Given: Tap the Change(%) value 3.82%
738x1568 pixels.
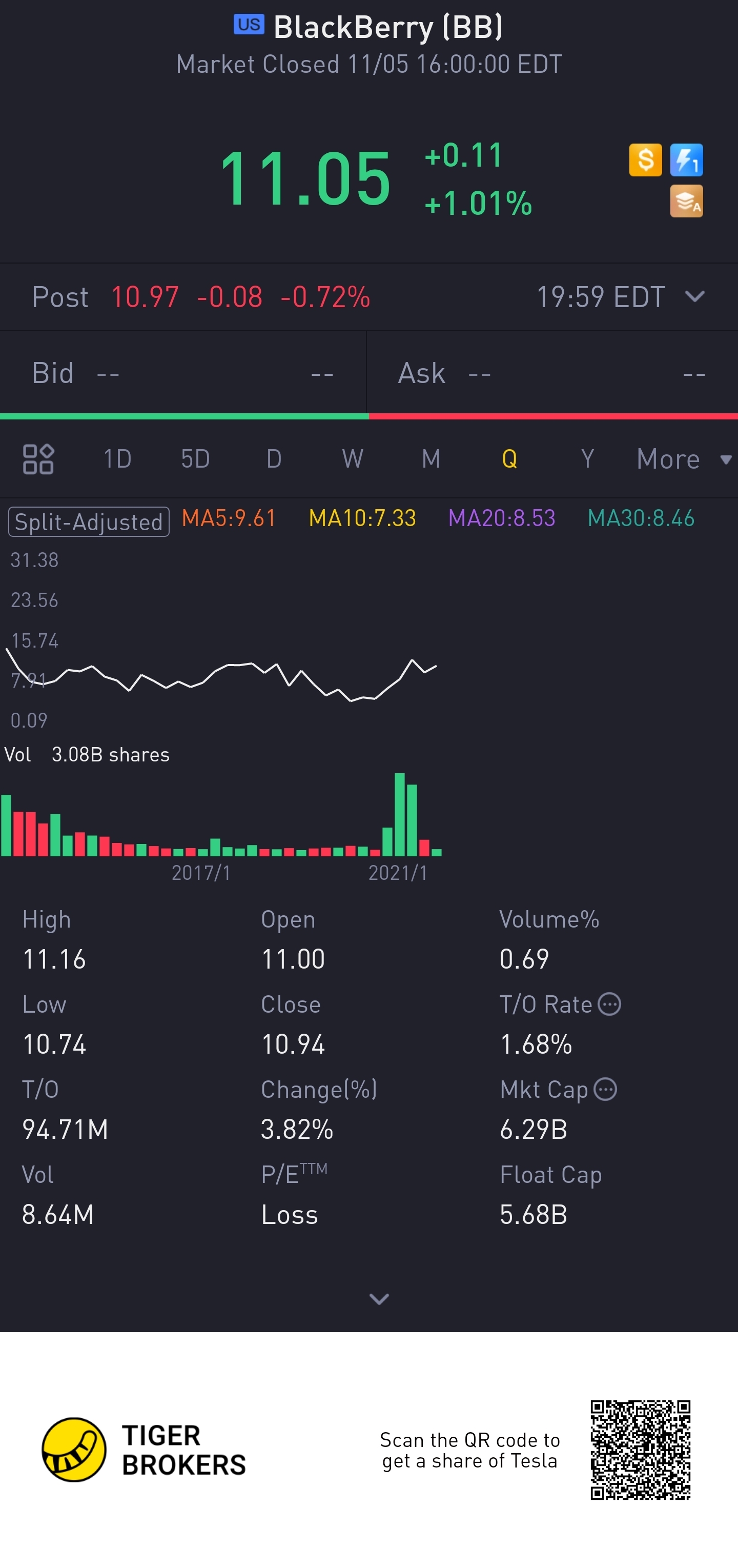Looking at the screenshot, I should (298, 1130).
